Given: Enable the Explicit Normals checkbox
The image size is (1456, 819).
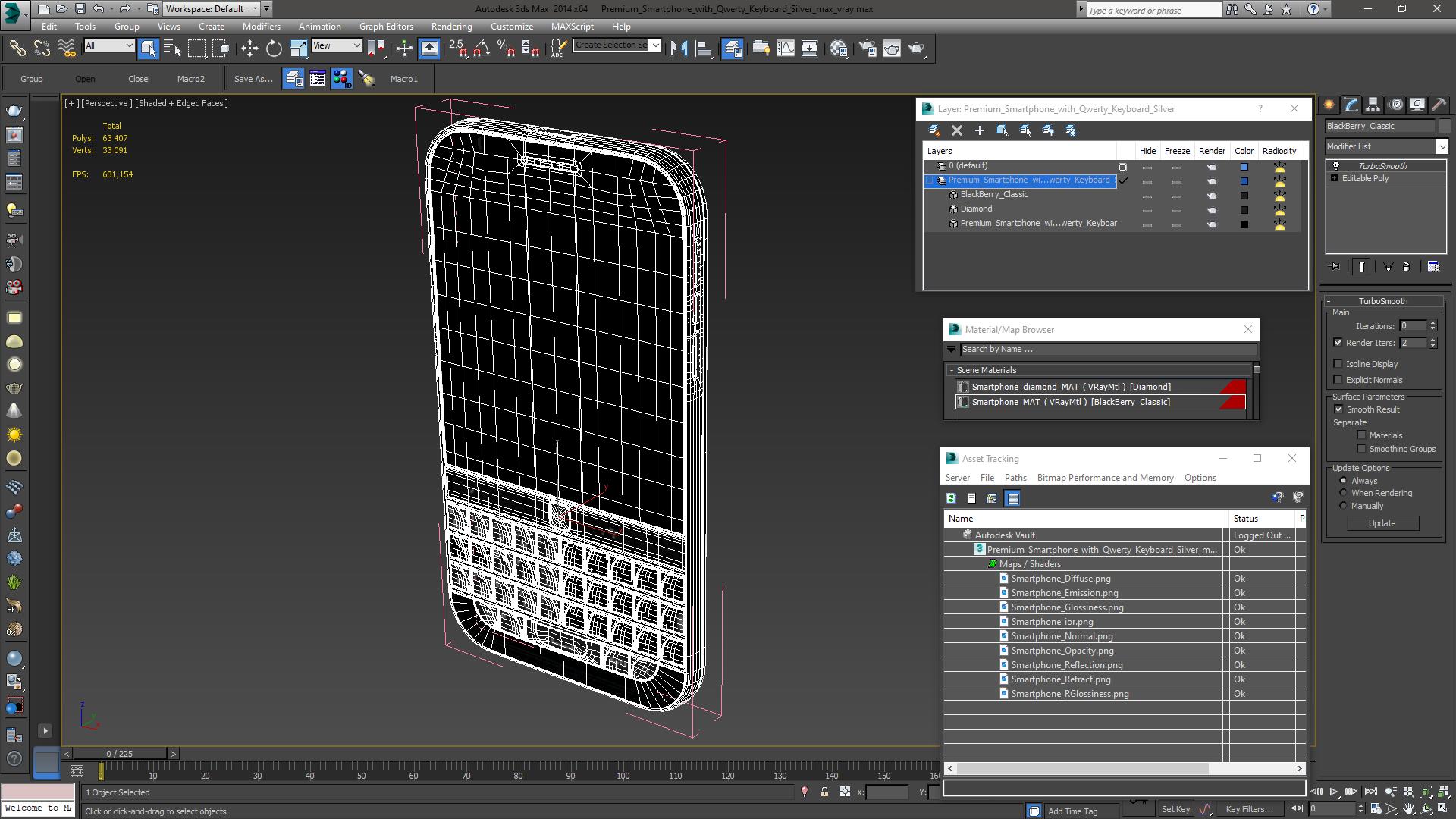Looking at the screenshot, I should pyautogui.click(x=1338, y=380).
